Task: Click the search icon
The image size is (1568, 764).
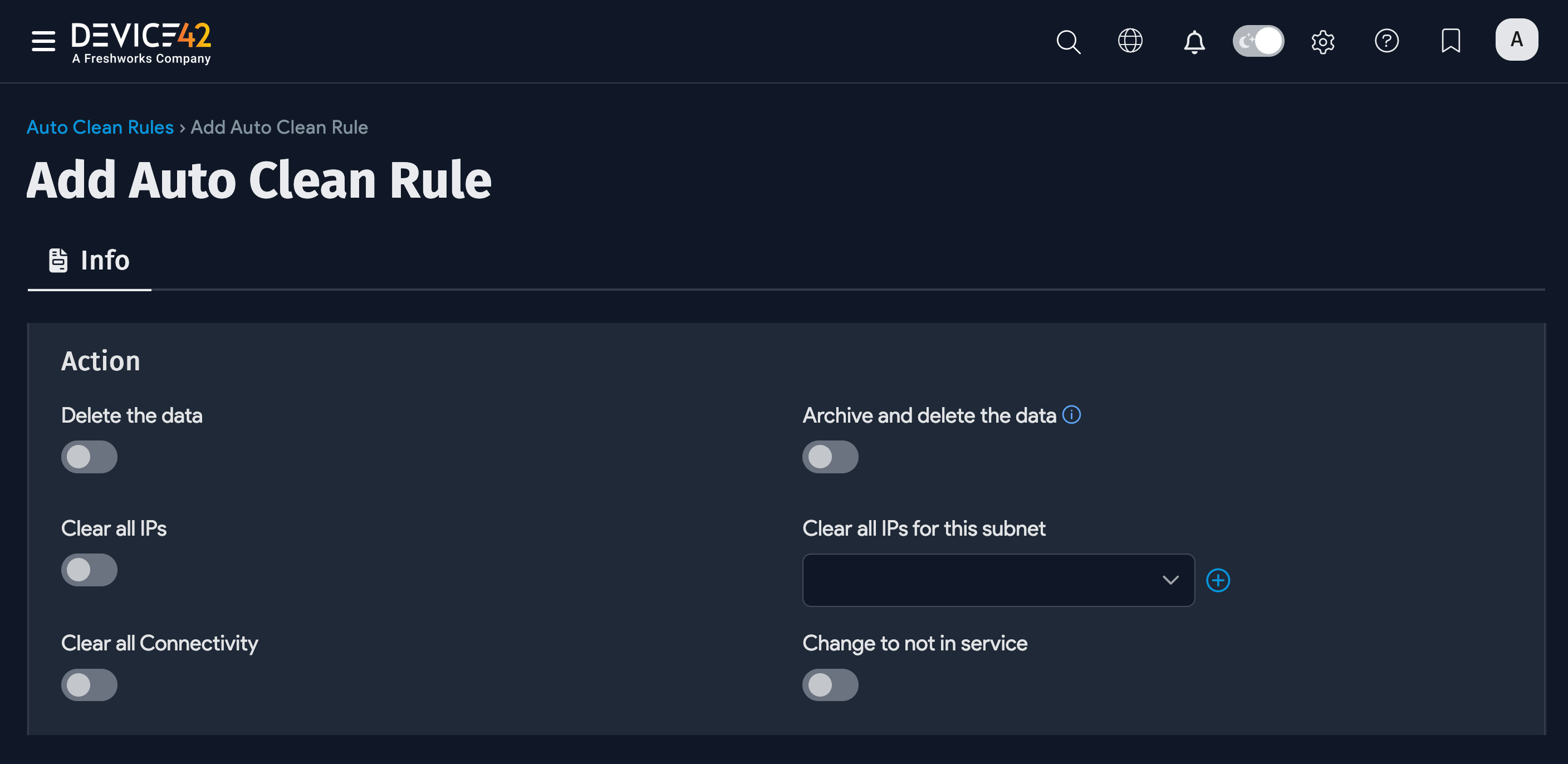Action: 1069,41
